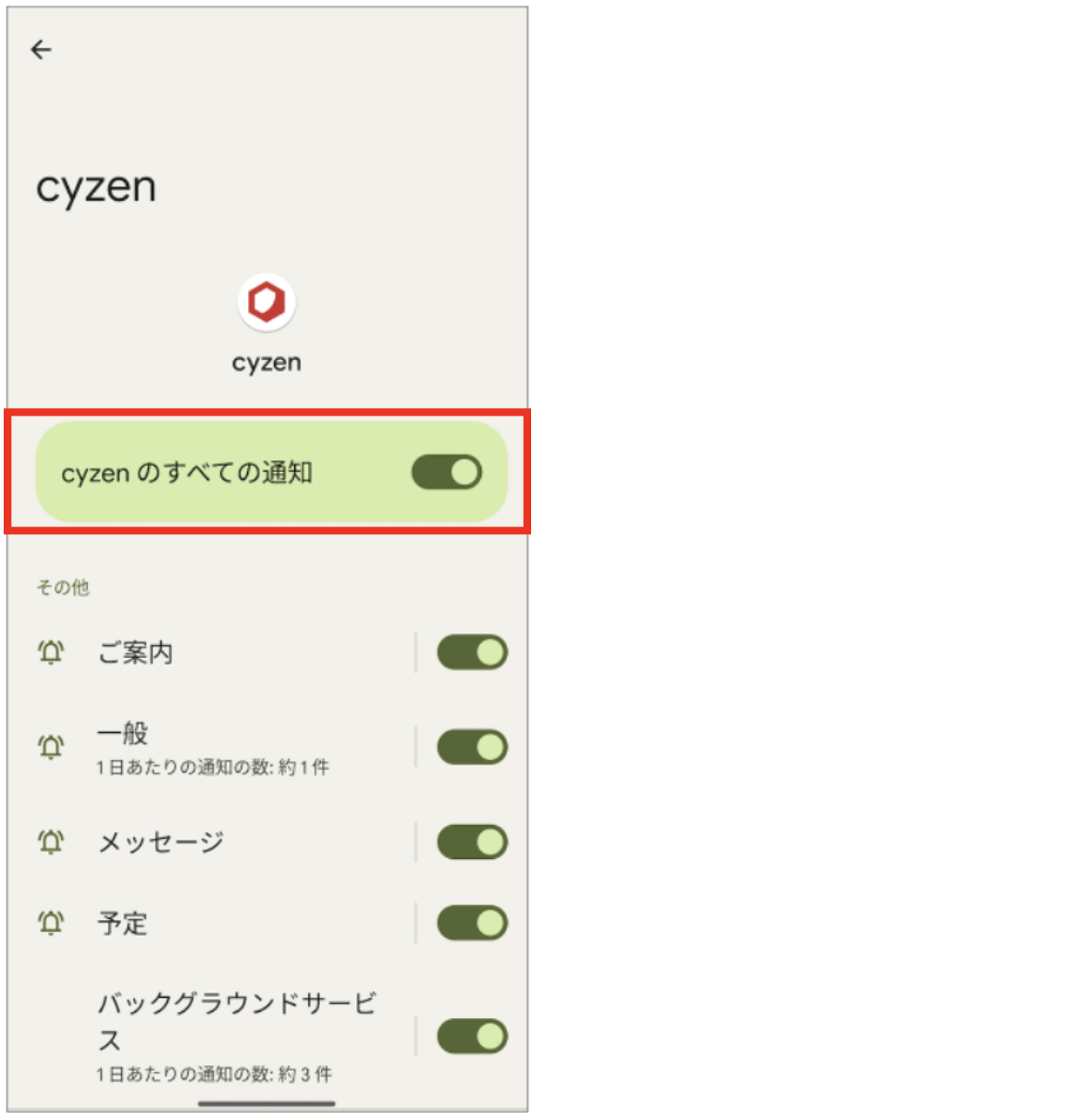Go back using the back arrow
Image resolution: width=1090 pixels, height=1120 pixels.
click(x=42, y=50)
